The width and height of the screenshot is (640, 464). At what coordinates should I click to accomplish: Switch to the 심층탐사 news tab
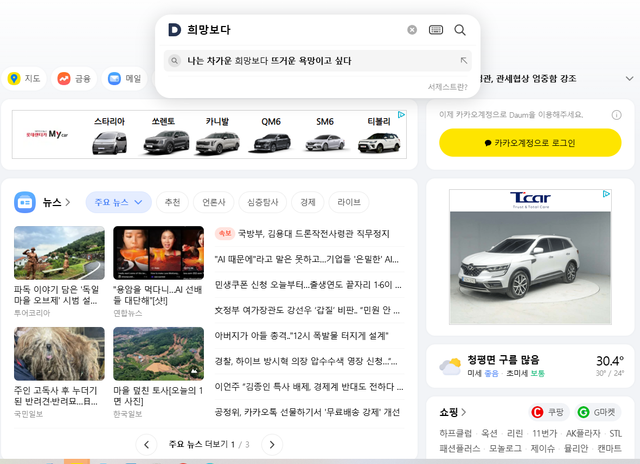tap(263, 202)
